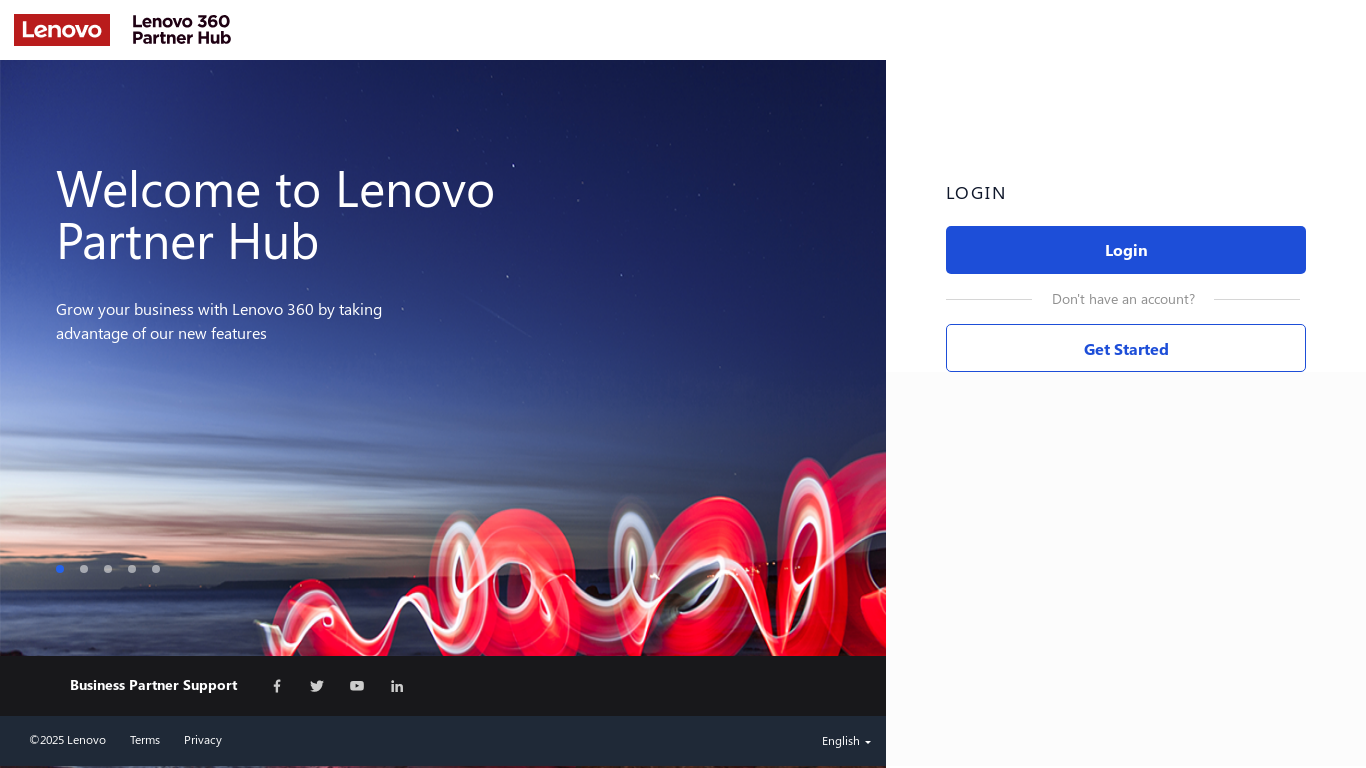This screenshot has width=1366, height=768.
Task: Select the fourth carousel slide dot
Action: coord(132,569)
